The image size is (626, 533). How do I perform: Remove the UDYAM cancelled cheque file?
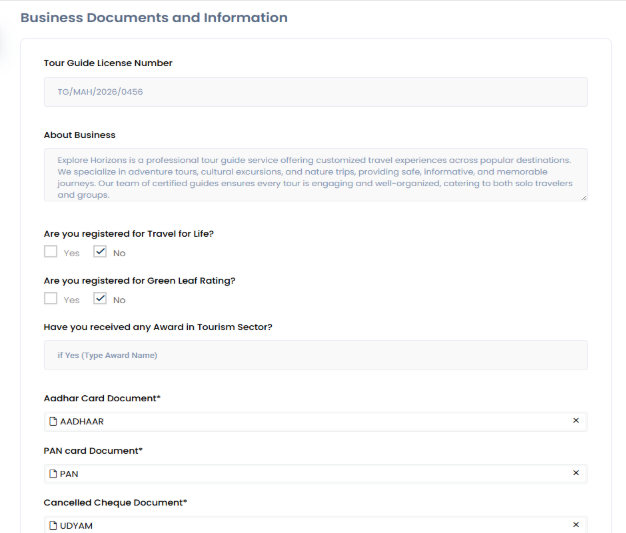pyautogui.click(x=575, y=525)
